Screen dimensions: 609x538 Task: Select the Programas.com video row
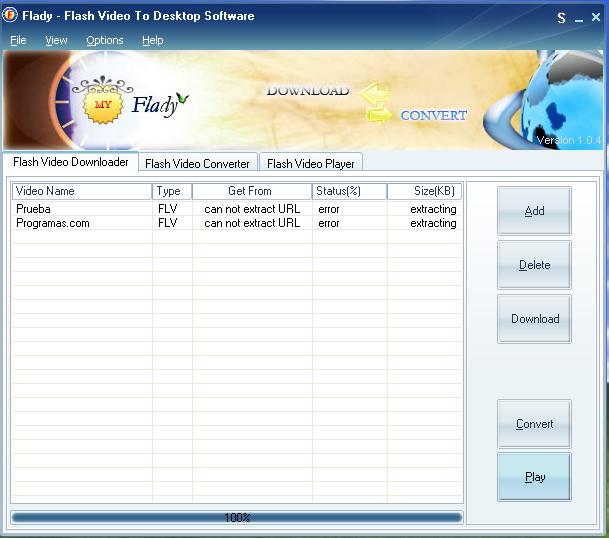(237, 223)
